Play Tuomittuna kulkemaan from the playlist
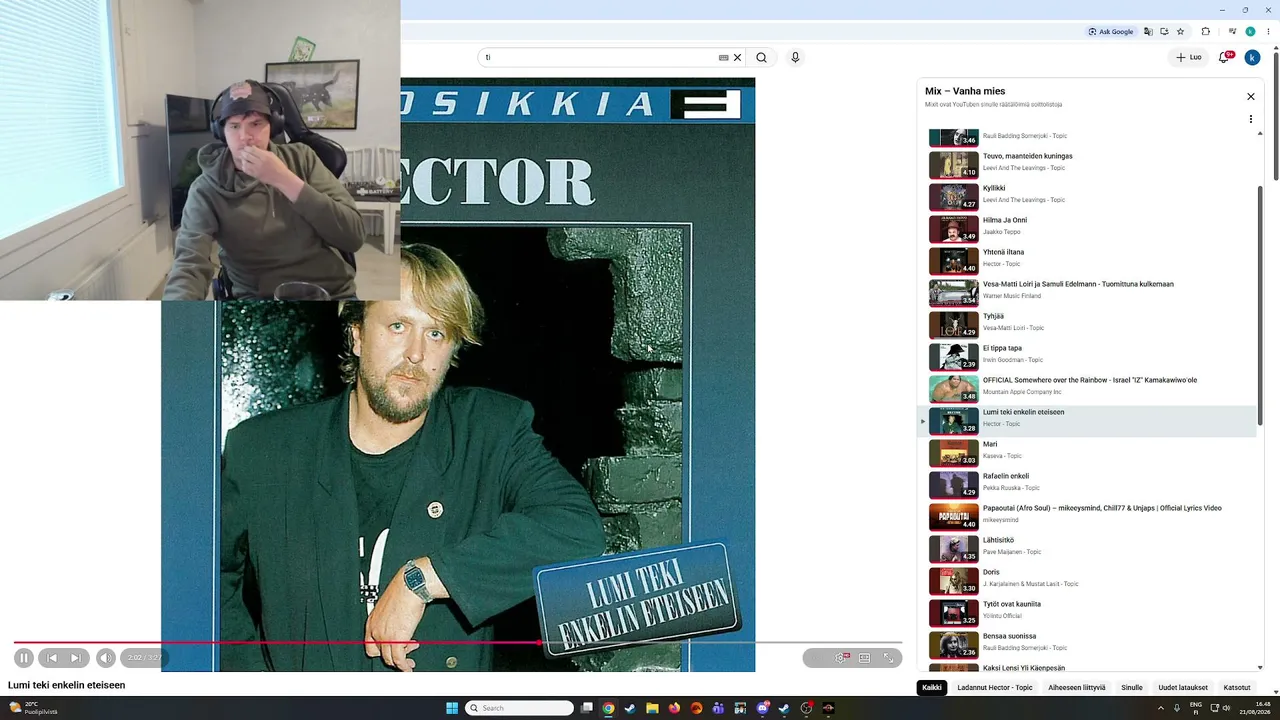 pos(1087,292)
